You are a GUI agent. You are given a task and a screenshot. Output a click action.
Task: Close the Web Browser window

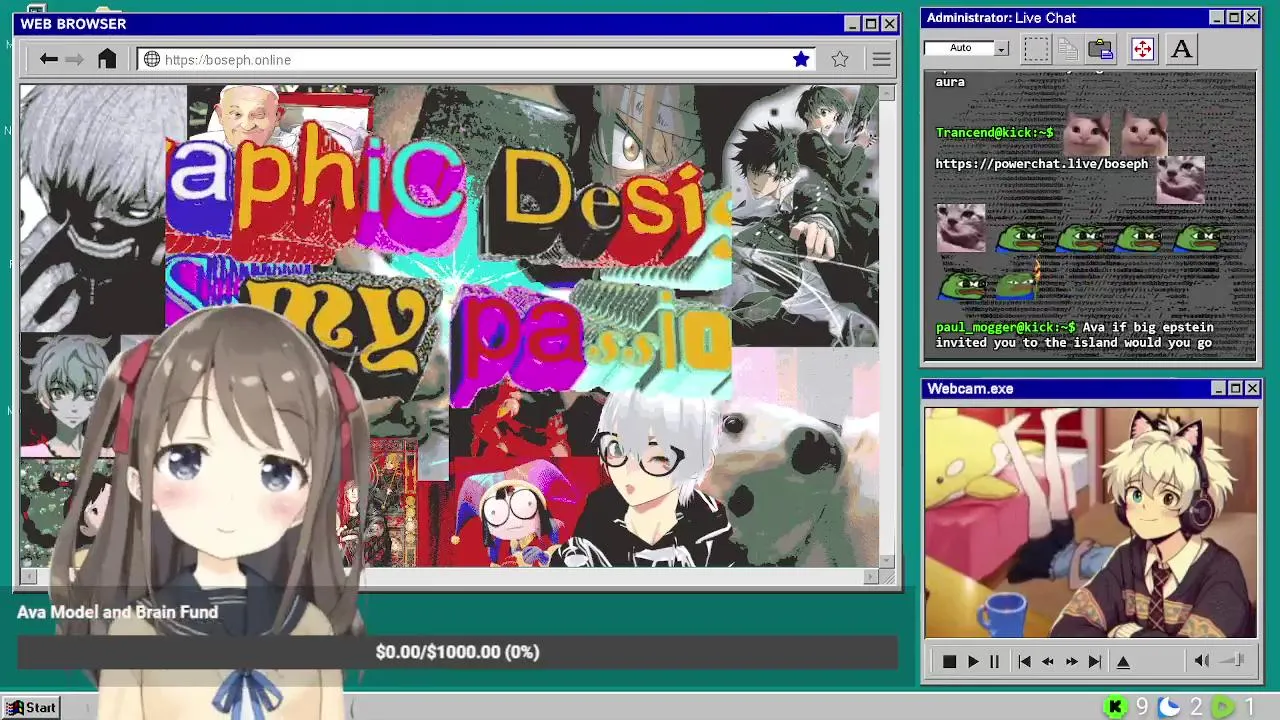(x=889, y=24)
